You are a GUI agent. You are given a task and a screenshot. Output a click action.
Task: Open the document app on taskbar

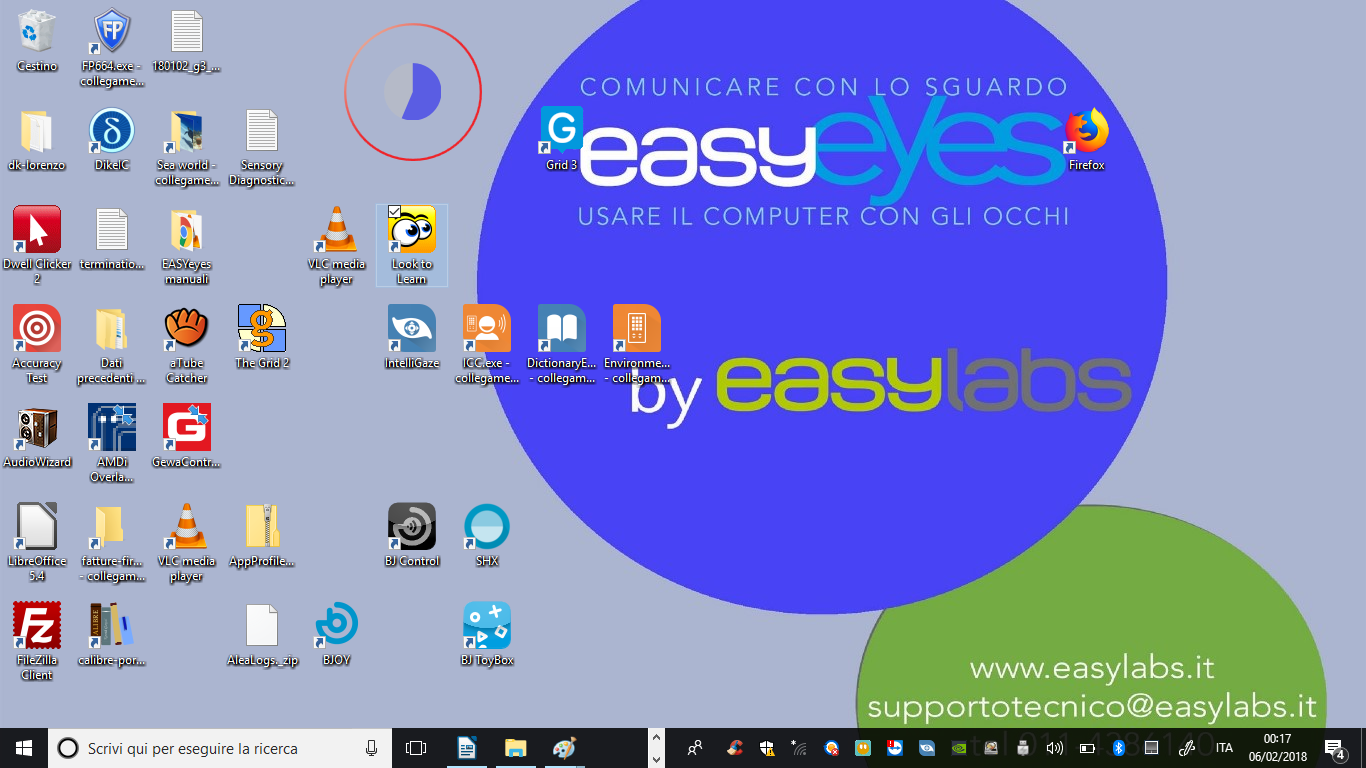[466, 748]
